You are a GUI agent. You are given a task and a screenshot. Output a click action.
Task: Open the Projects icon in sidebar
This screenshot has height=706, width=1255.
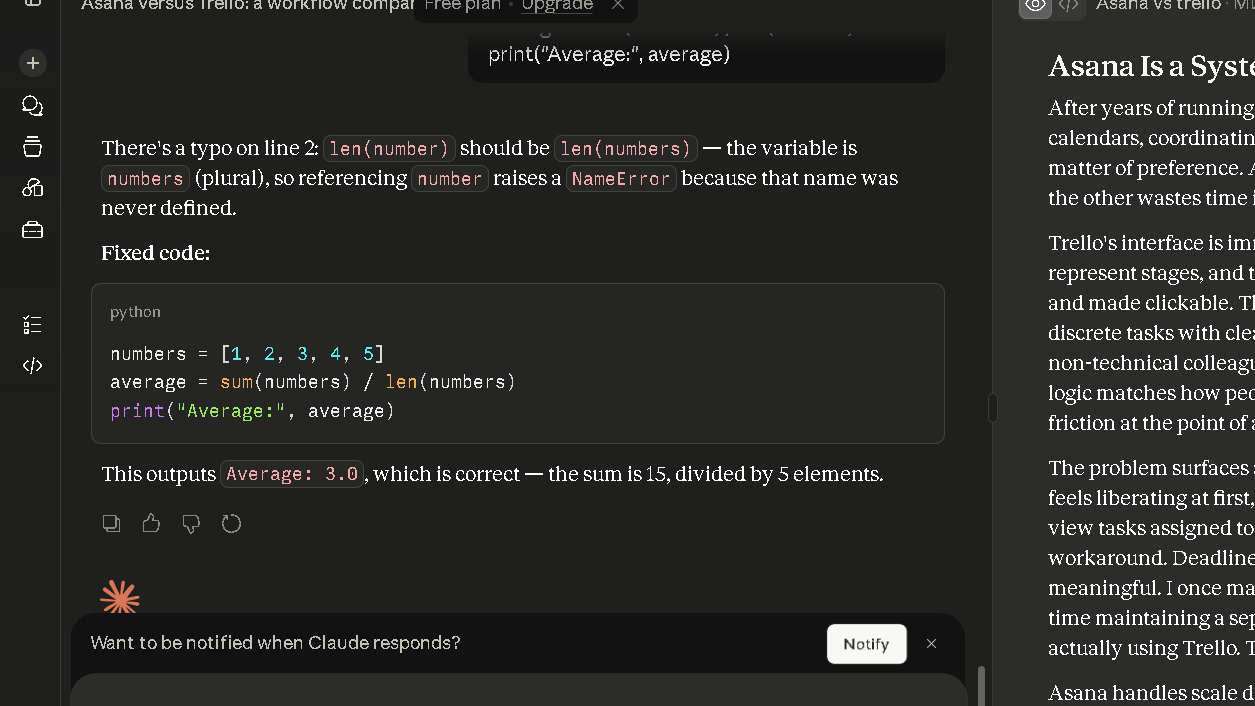[33, 147]
